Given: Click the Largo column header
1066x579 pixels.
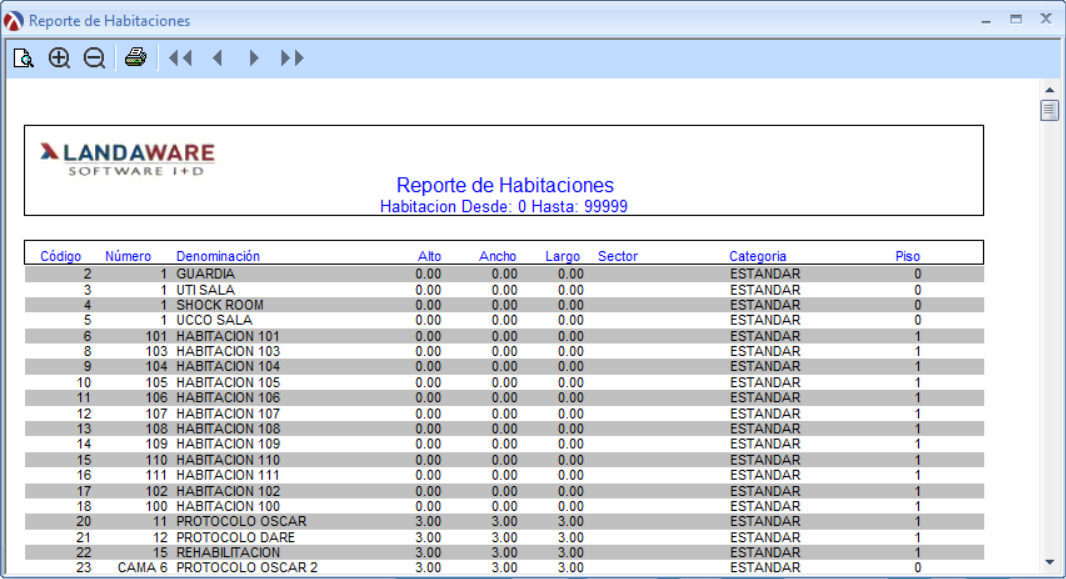Looking at the screenshot, I should click(562, 256).
